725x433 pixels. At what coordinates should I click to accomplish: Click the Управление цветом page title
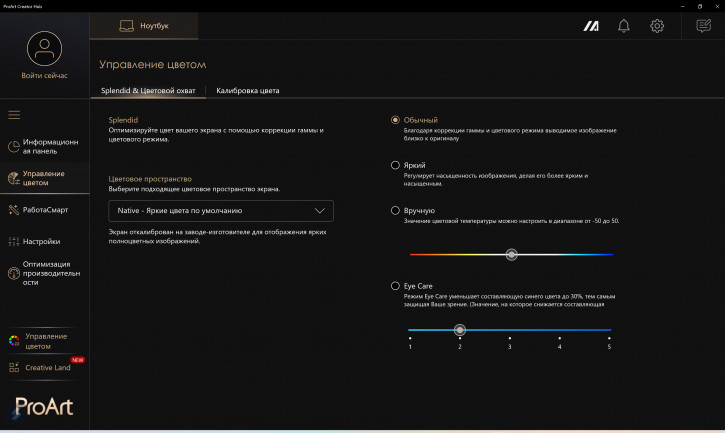(x=153, y=65)
